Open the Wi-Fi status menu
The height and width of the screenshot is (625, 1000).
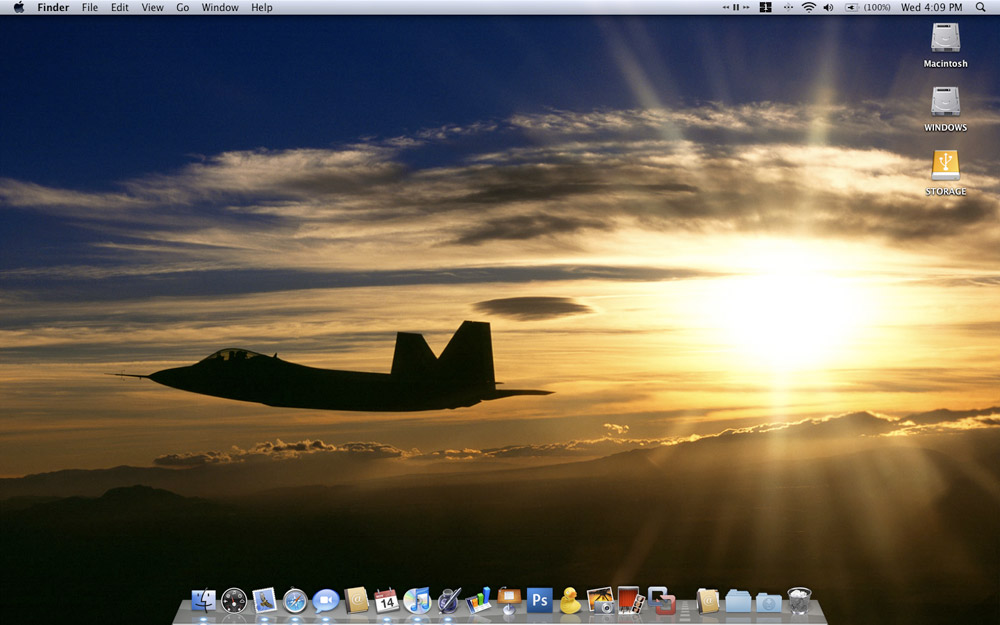(809, 8)
